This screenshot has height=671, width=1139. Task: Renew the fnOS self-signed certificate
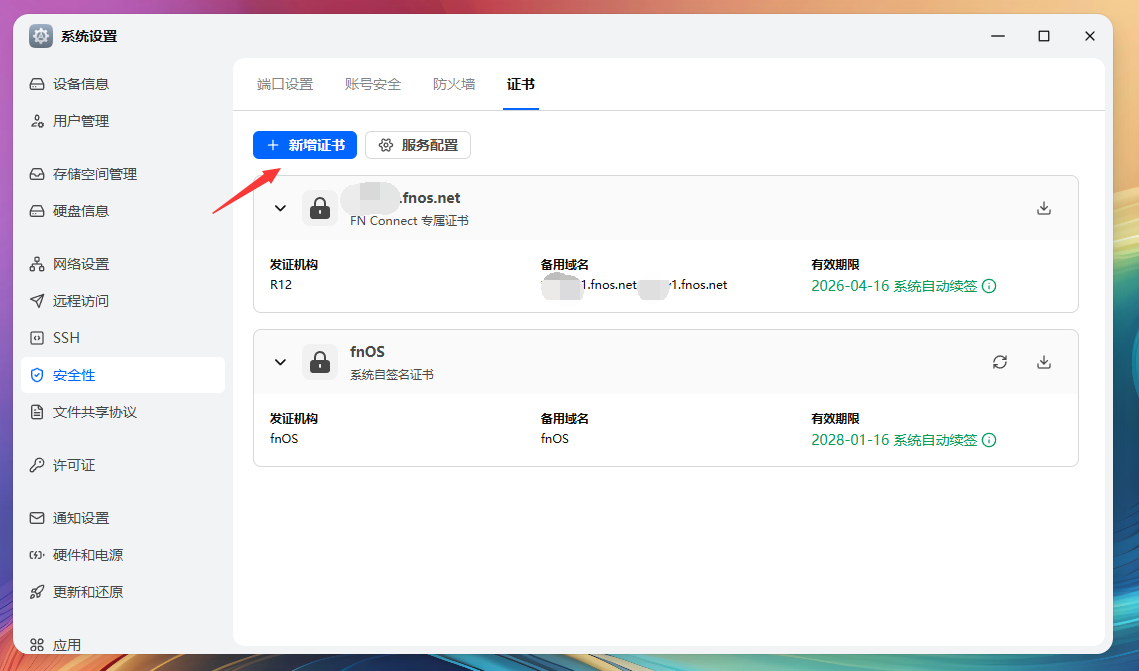coord(1000,362)
